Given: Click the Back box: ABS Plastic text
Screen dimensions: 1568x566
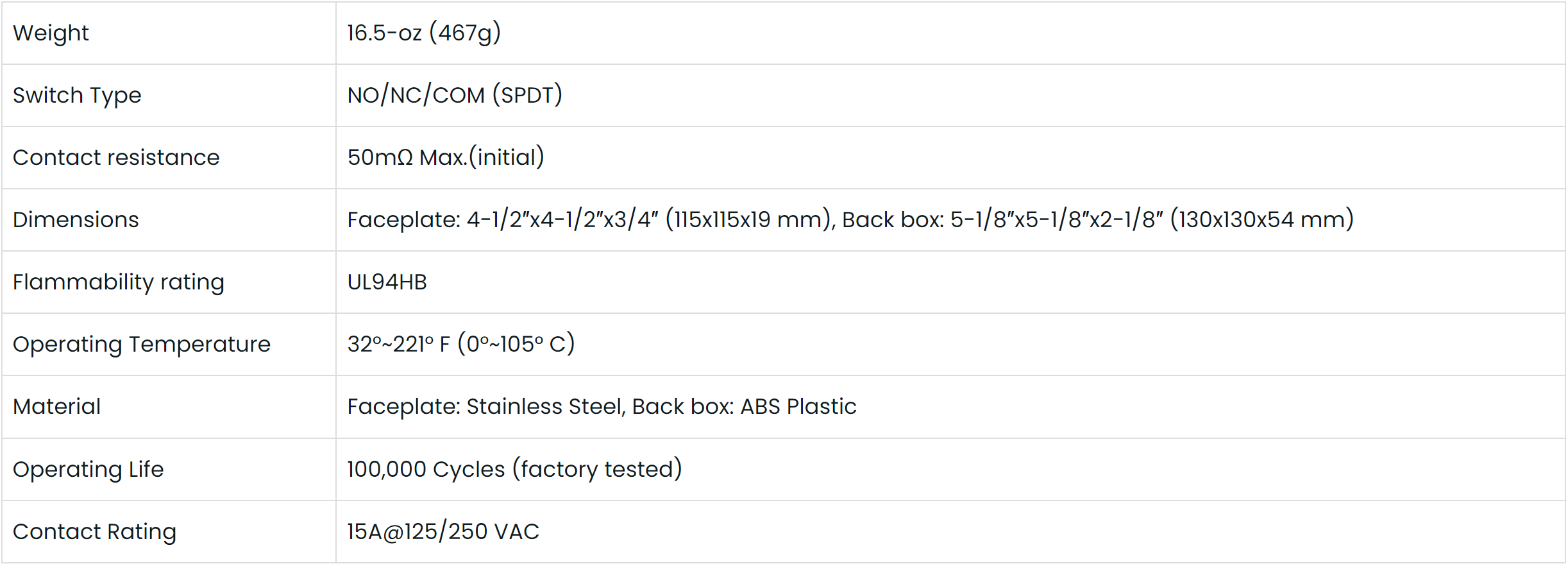Looking at the screenshot, I should (x=744, y=406).
